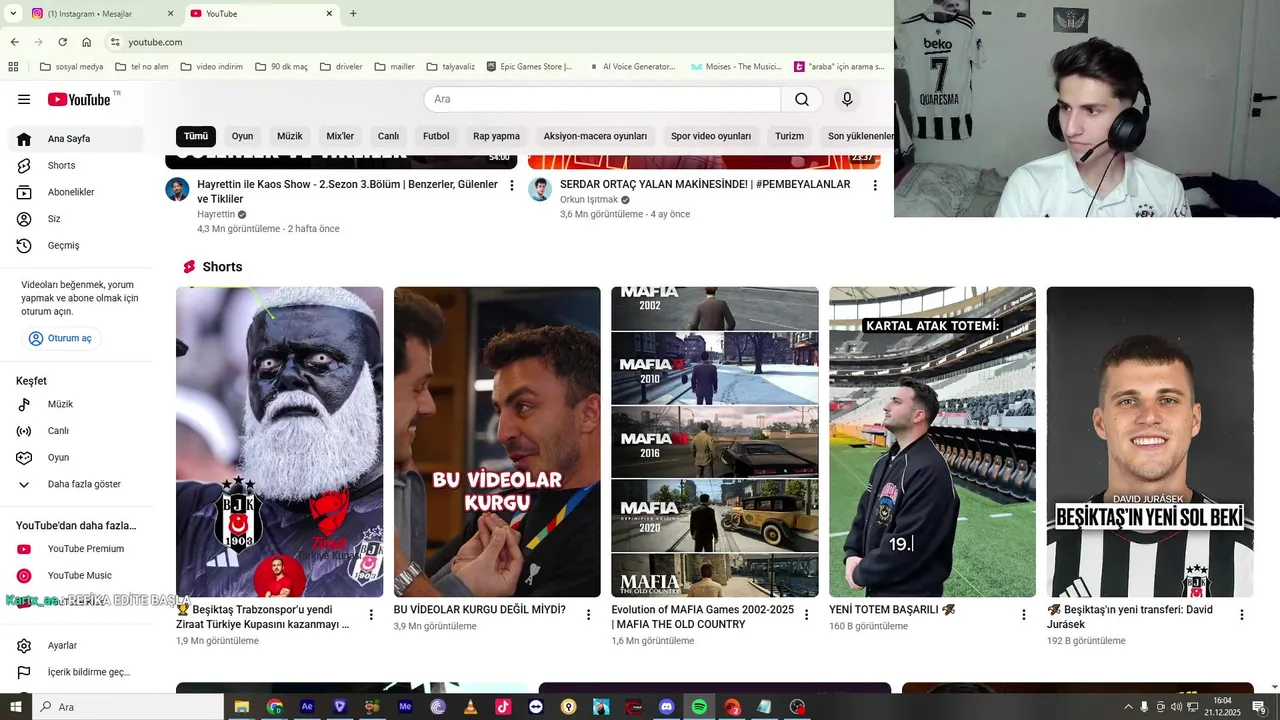Select the Futbol filter chip
This screenshot has width=1280, height=720.
tap(436, 136)
